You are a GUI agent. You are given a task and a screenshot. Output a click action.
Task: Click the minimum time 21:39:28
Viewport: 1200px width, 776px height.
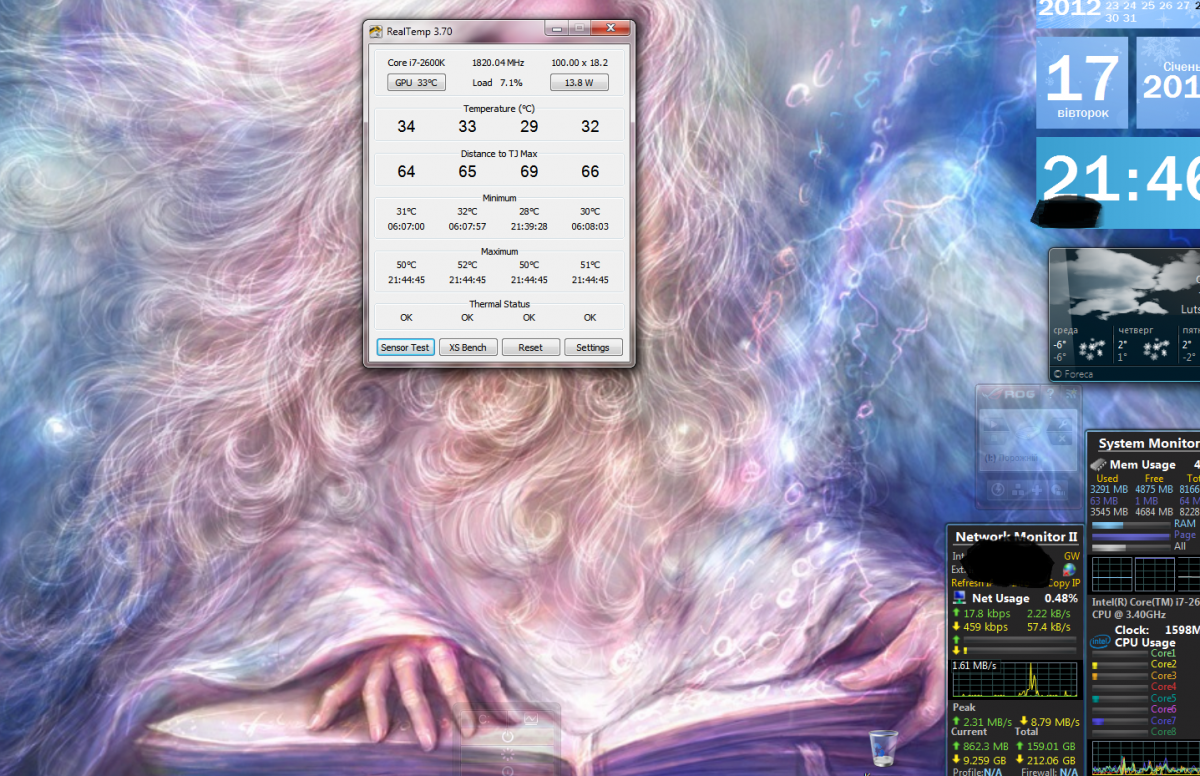pos(529,227)
